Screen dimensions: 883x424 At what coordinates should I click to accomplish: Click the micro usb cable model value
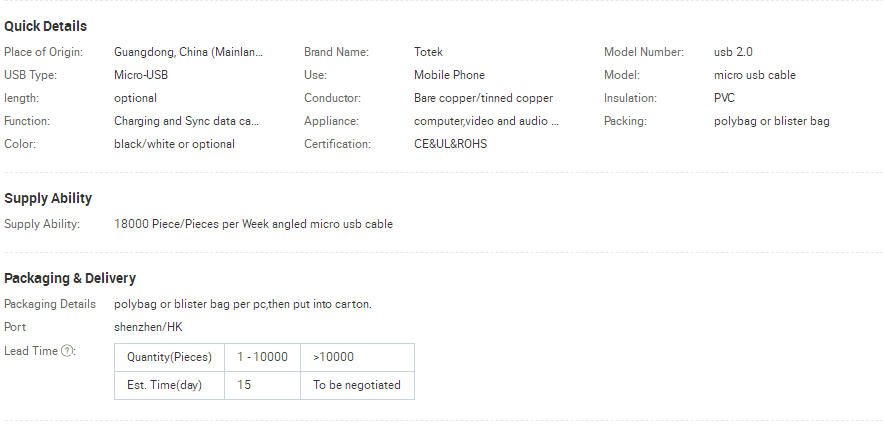(x=755, y=75)
